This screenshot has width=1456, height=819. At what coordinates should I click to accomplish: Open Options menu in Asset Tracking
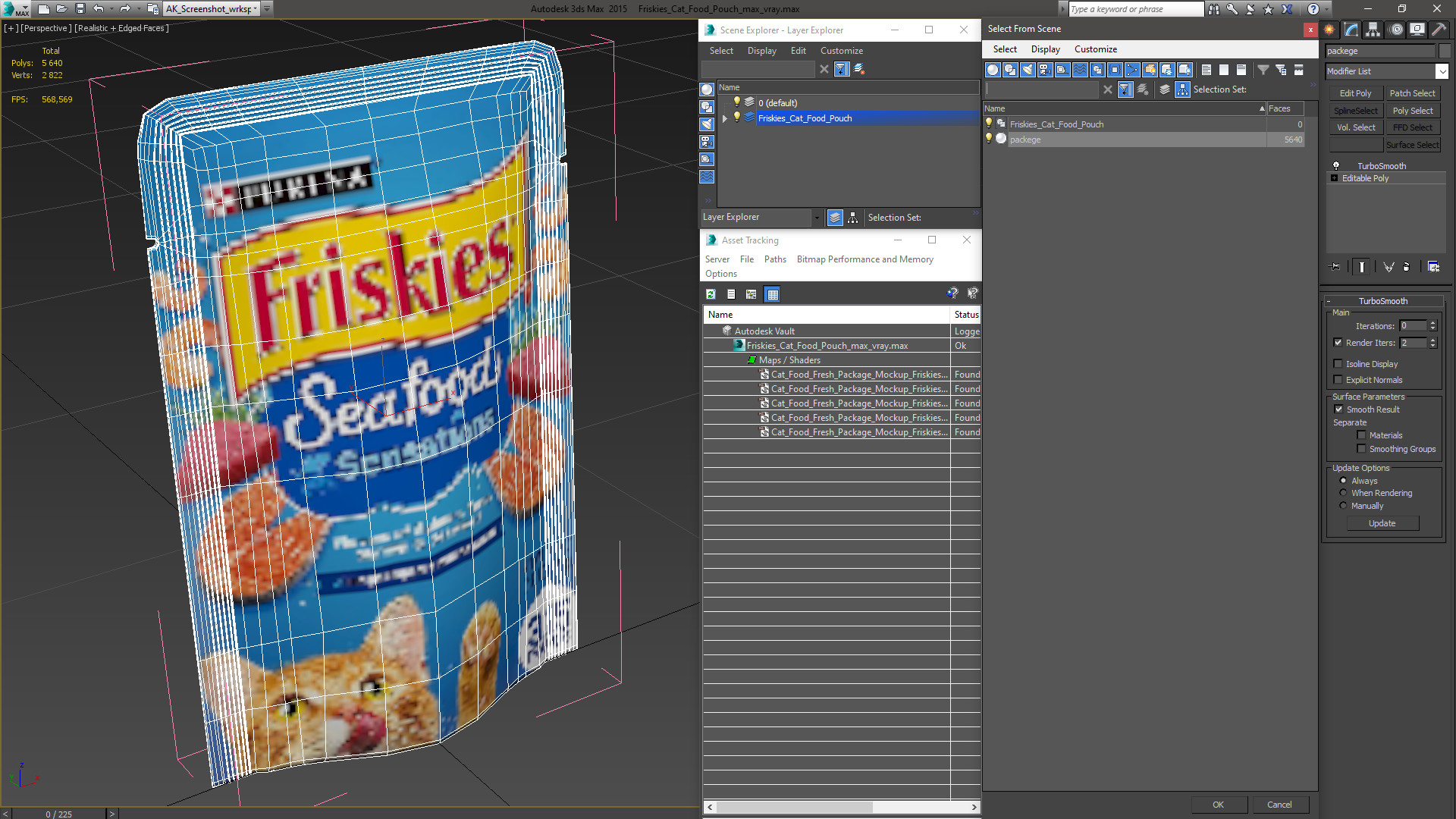pos(720,274)
